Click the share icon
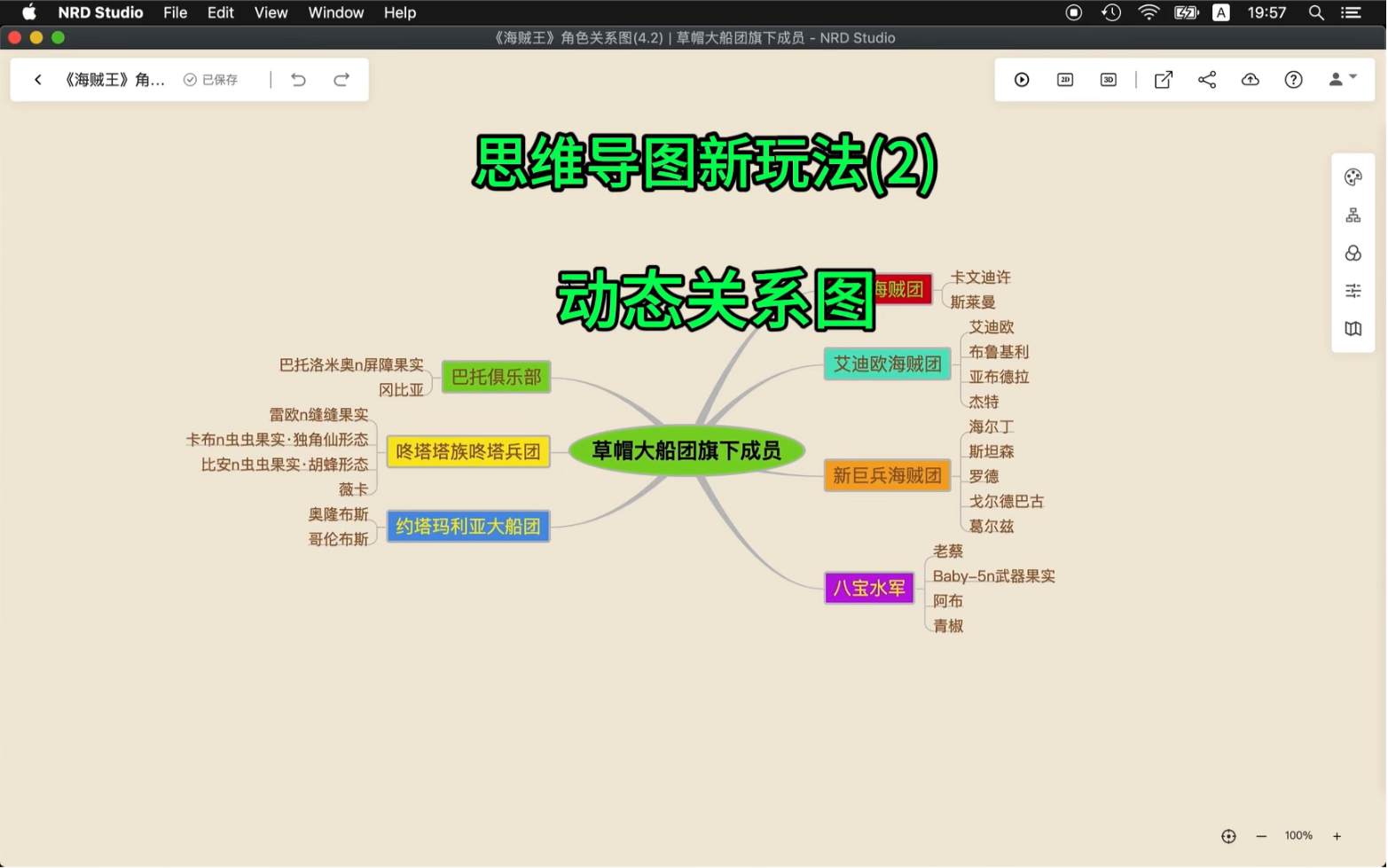1388x868 pixels. click(1208, 80)
